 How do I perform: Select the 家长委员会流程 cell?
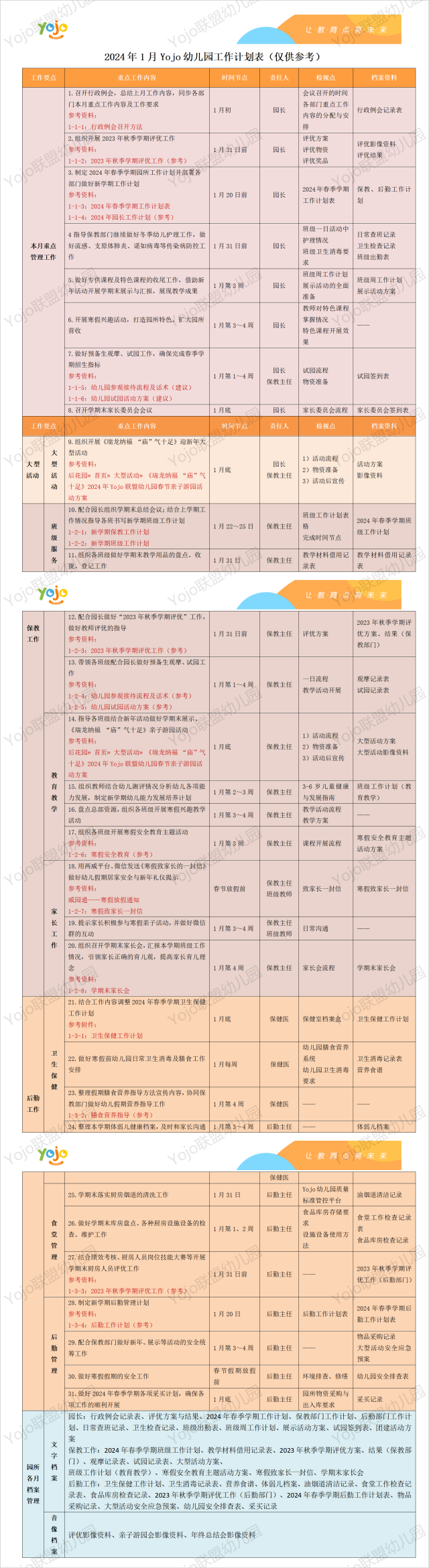(x=325, y=410)
